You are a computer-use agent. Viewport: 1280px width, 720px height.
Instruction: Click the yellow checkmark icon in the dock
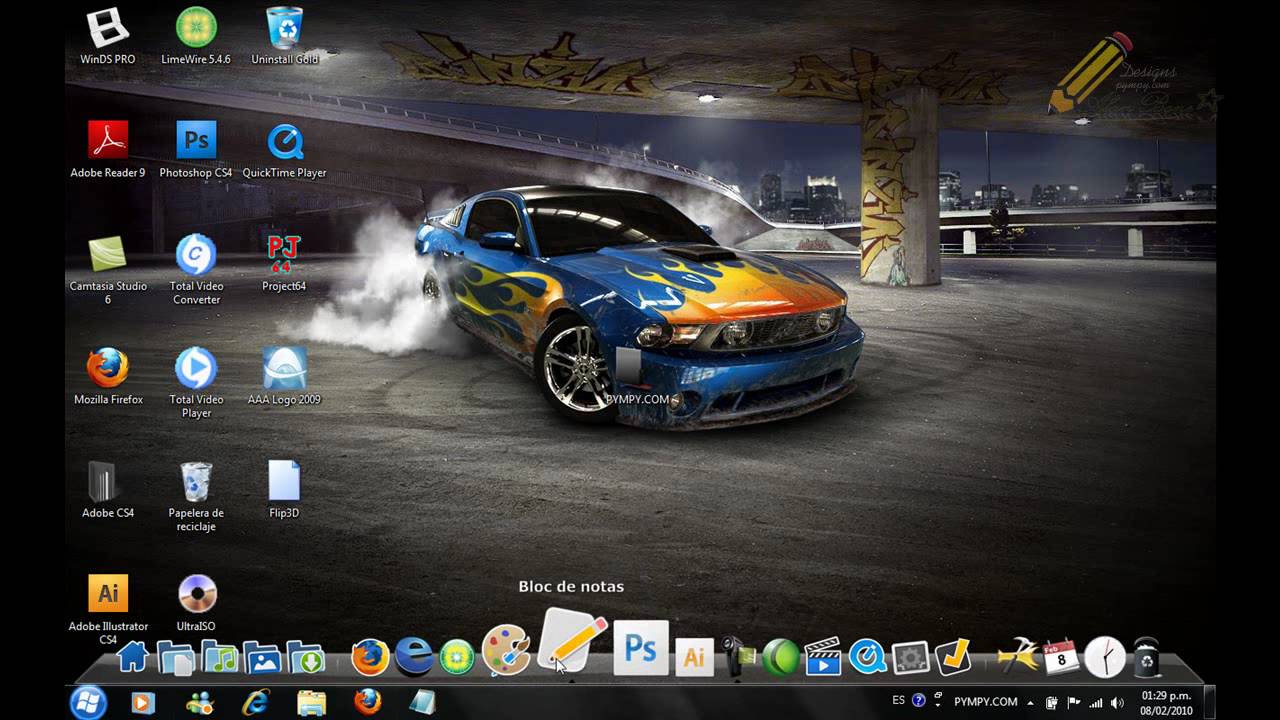click(x=953, y=657)
